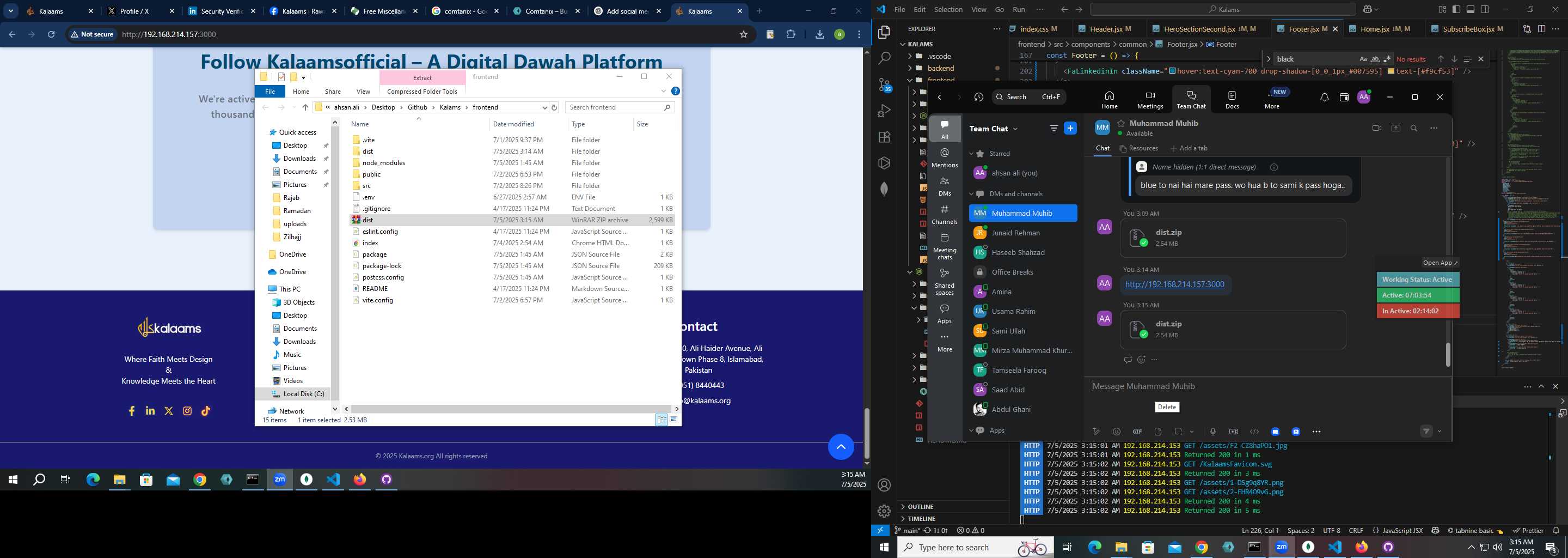Star the Muhammad Muhib chat
Viewport: 1568px width, 558px height.
(x=1120, y=123)
